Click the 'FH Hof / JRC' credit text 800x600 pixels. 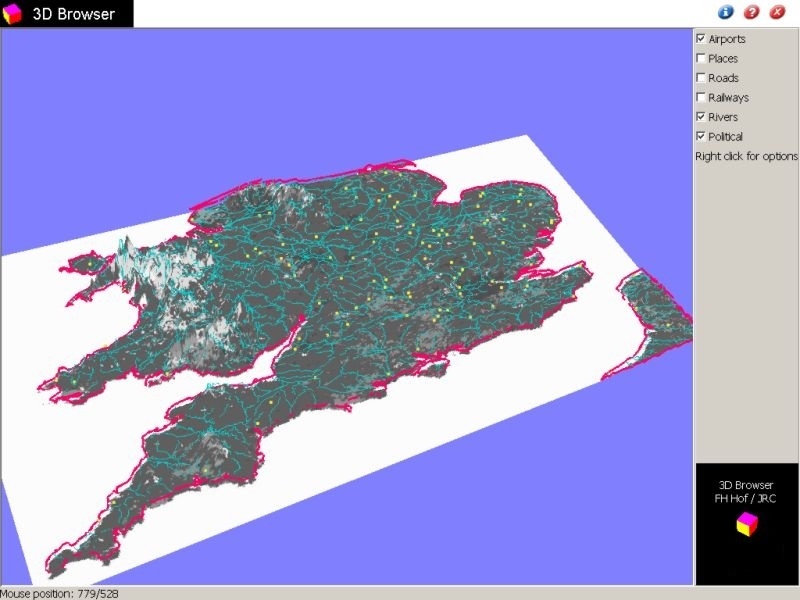[x=746, y=498]
